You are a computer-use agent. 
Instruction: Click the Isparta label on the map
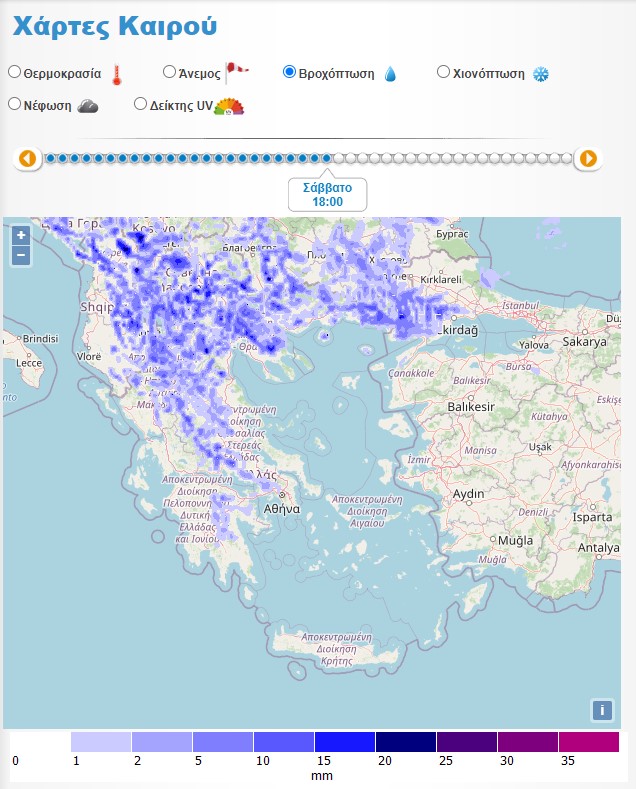tap(592, 517)
